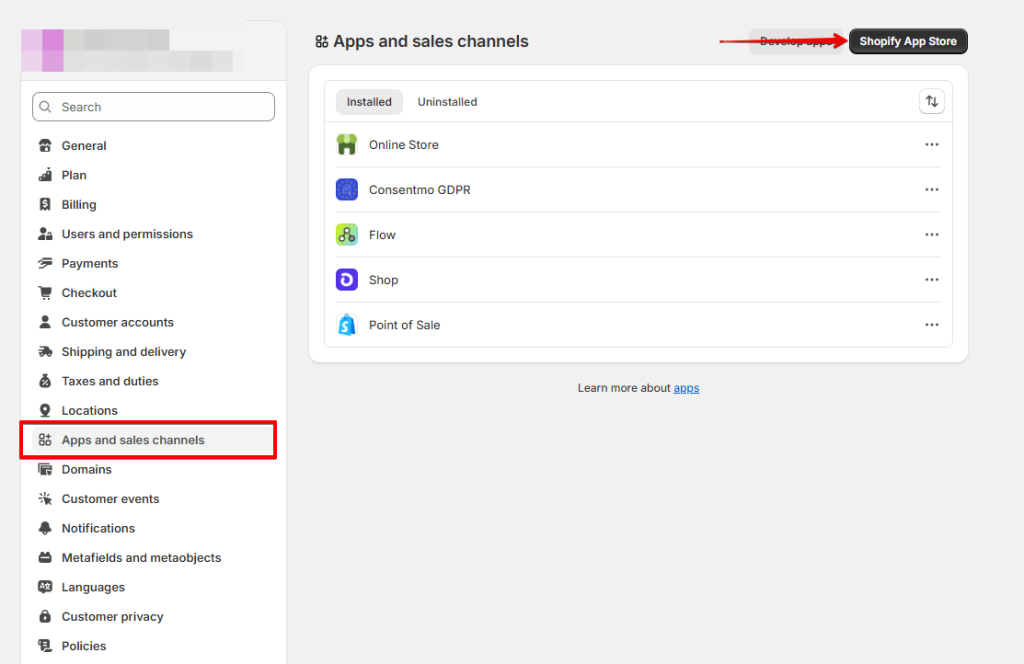Open the more options menu for Consentmo GDPR

point(932,189)
